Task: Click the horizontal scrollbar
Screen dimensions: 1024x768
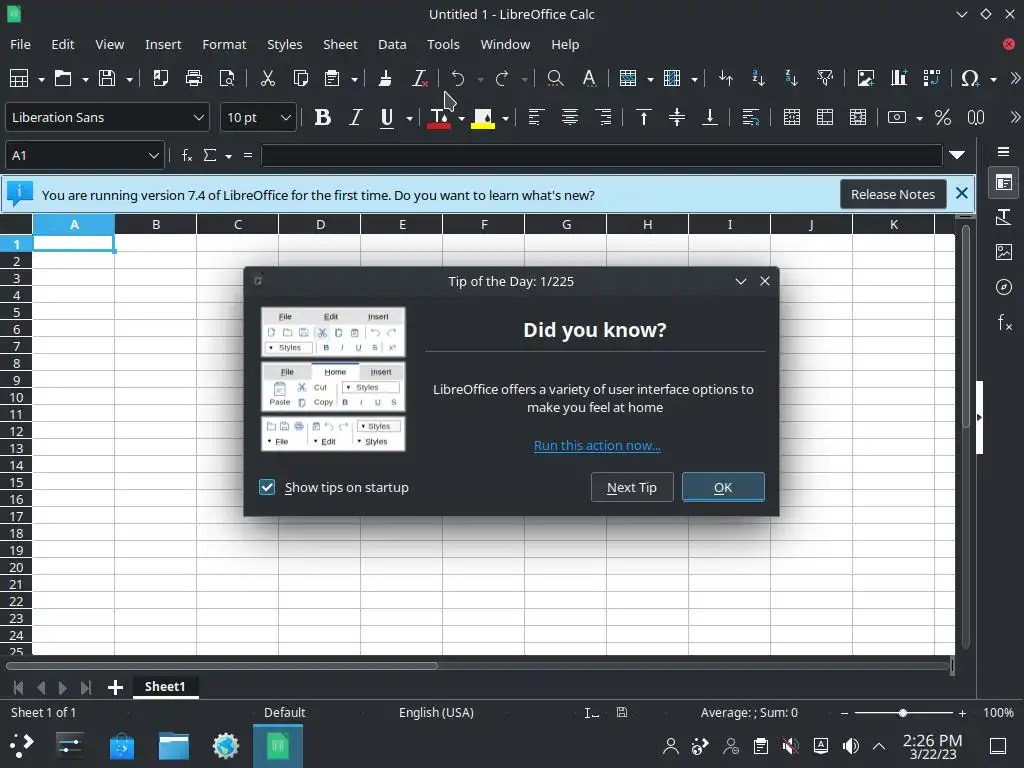Action: [x=478, y=666]
